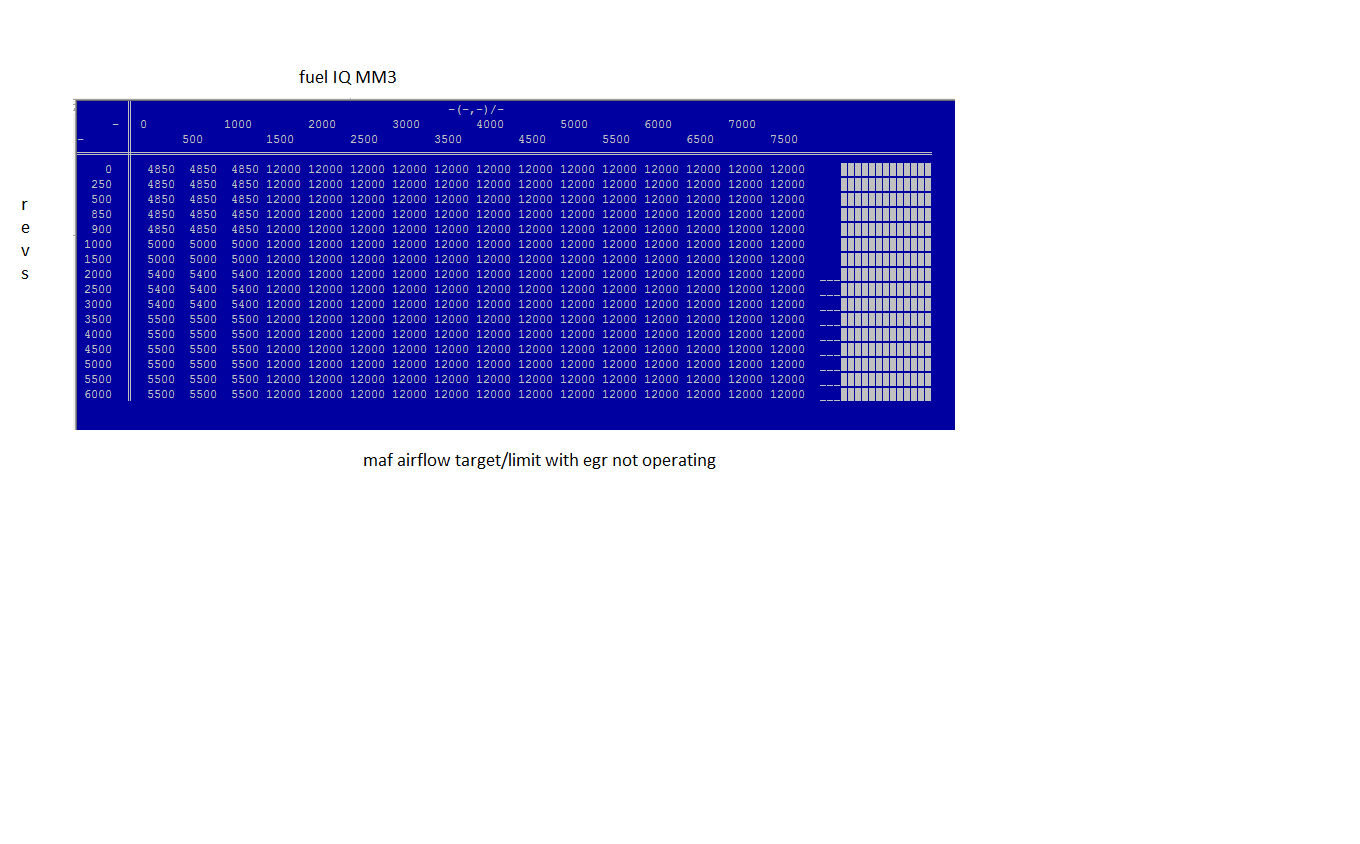
Task: Click the 12000 cell in 850 revs row, column 1500
Action: [283, 215]
